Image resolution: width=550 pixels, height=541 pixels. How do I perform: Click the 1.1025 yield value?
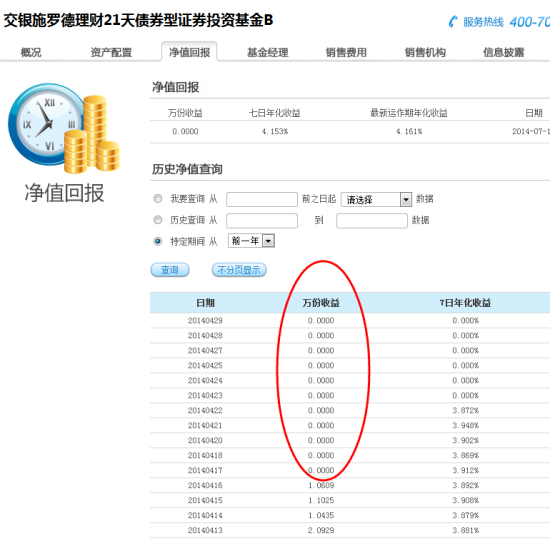point(321,500)
